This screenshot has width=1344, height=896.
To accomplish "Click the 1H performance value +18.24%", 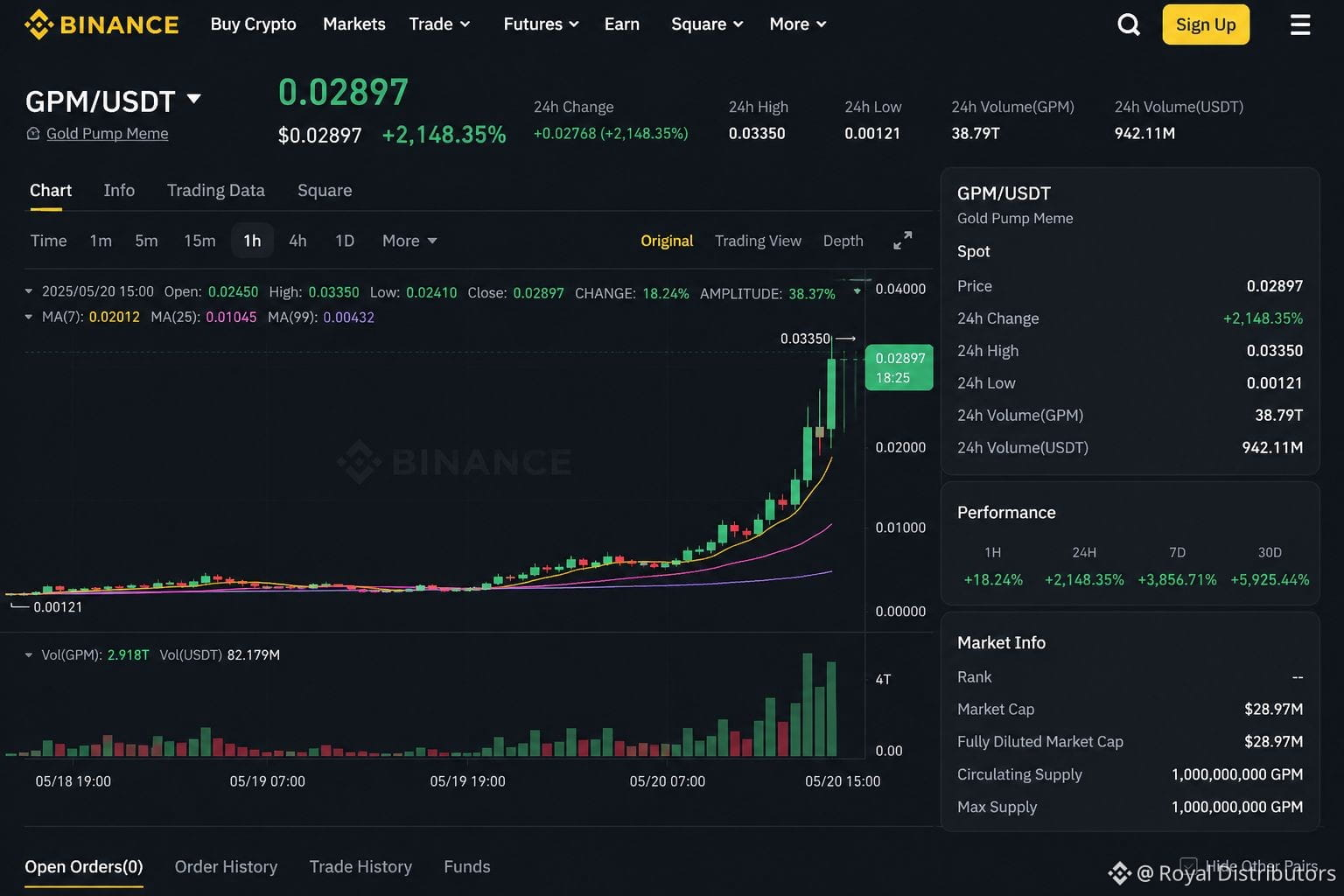I will point(993,580).
